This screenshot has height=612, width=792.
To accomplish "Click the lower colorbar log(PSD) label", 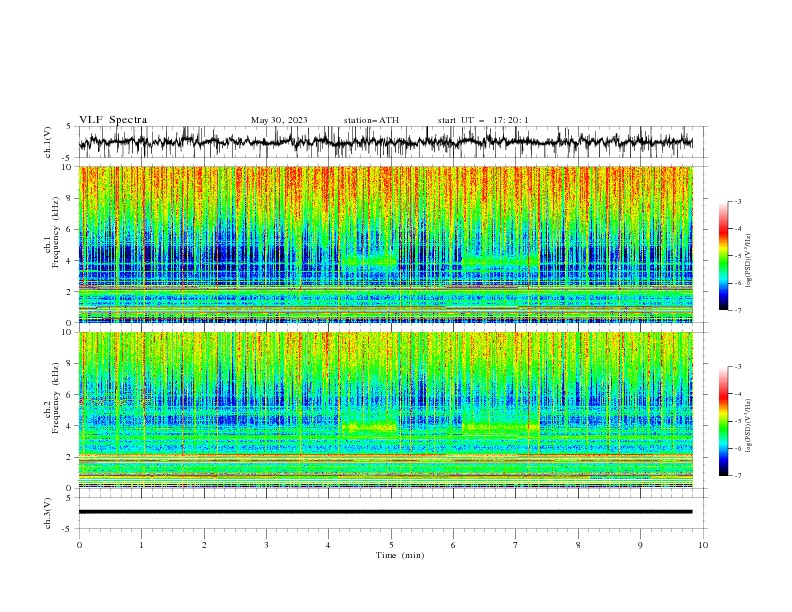I will pyautogui.click(x=749, y=426).
